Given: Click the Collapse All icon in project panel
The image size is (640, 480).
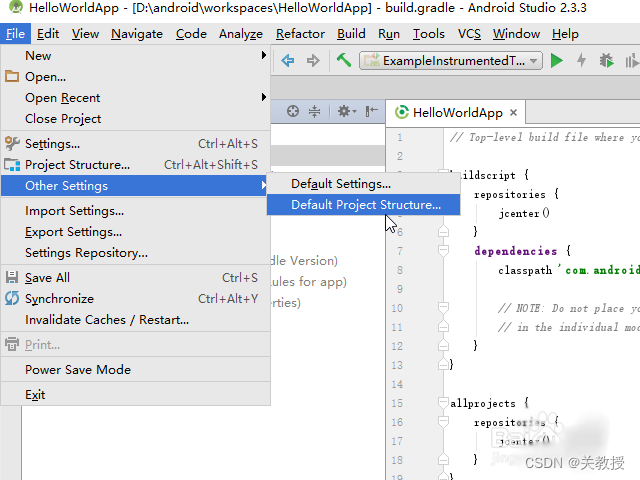Looking at the screenshot, I should coord(314,111).
